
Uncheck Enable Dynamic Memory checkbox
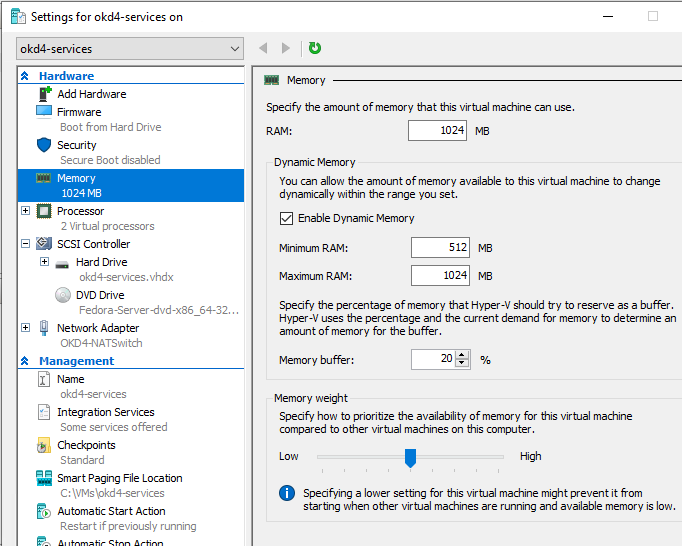286,218
